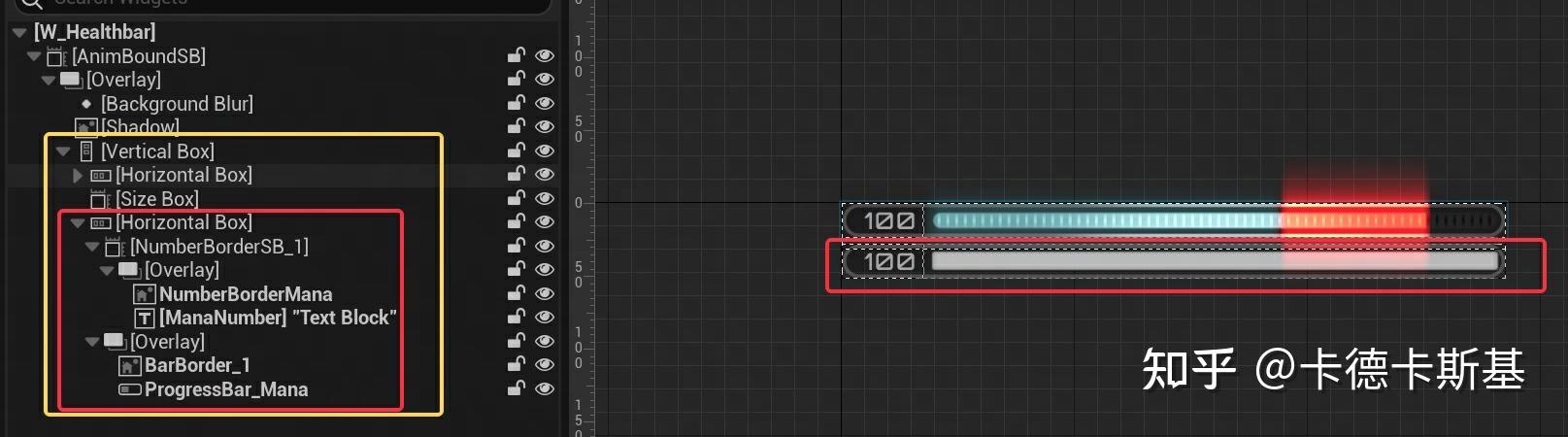This screenshot has width=1568, height=437.
Task: Toggle eye icon for Vertical Box
Action: [x=545, y=151]
